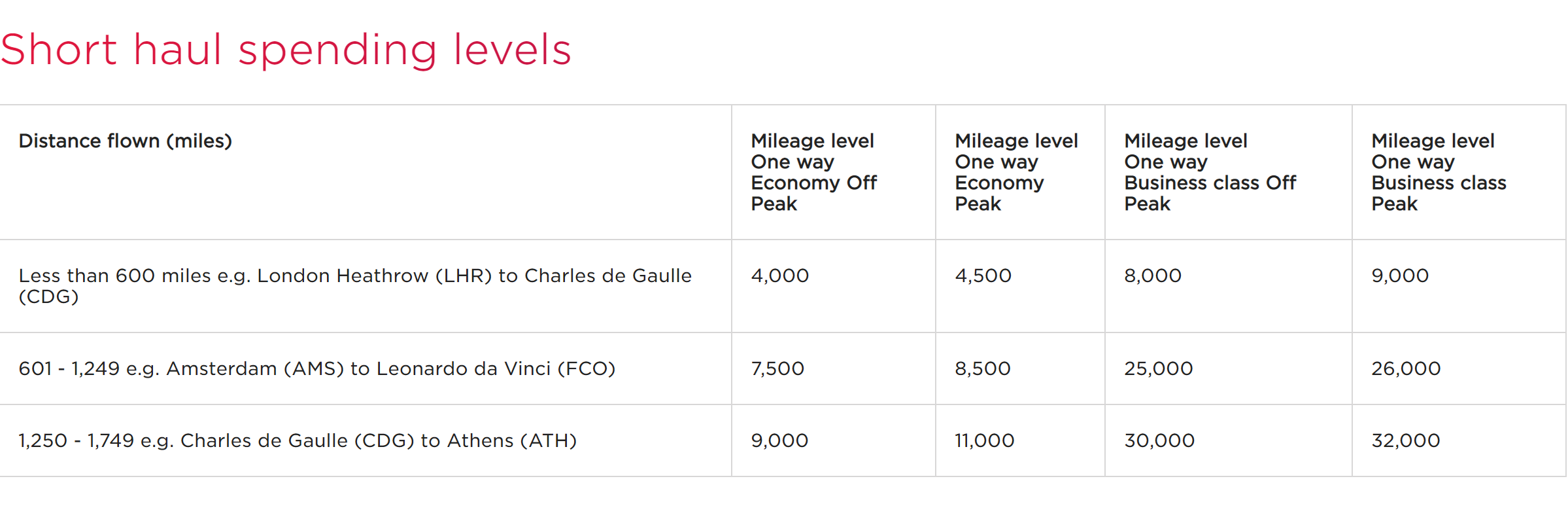
Task: Click the 4,000 mileage value
Action: pyautogui.click(x=780, y=276)
